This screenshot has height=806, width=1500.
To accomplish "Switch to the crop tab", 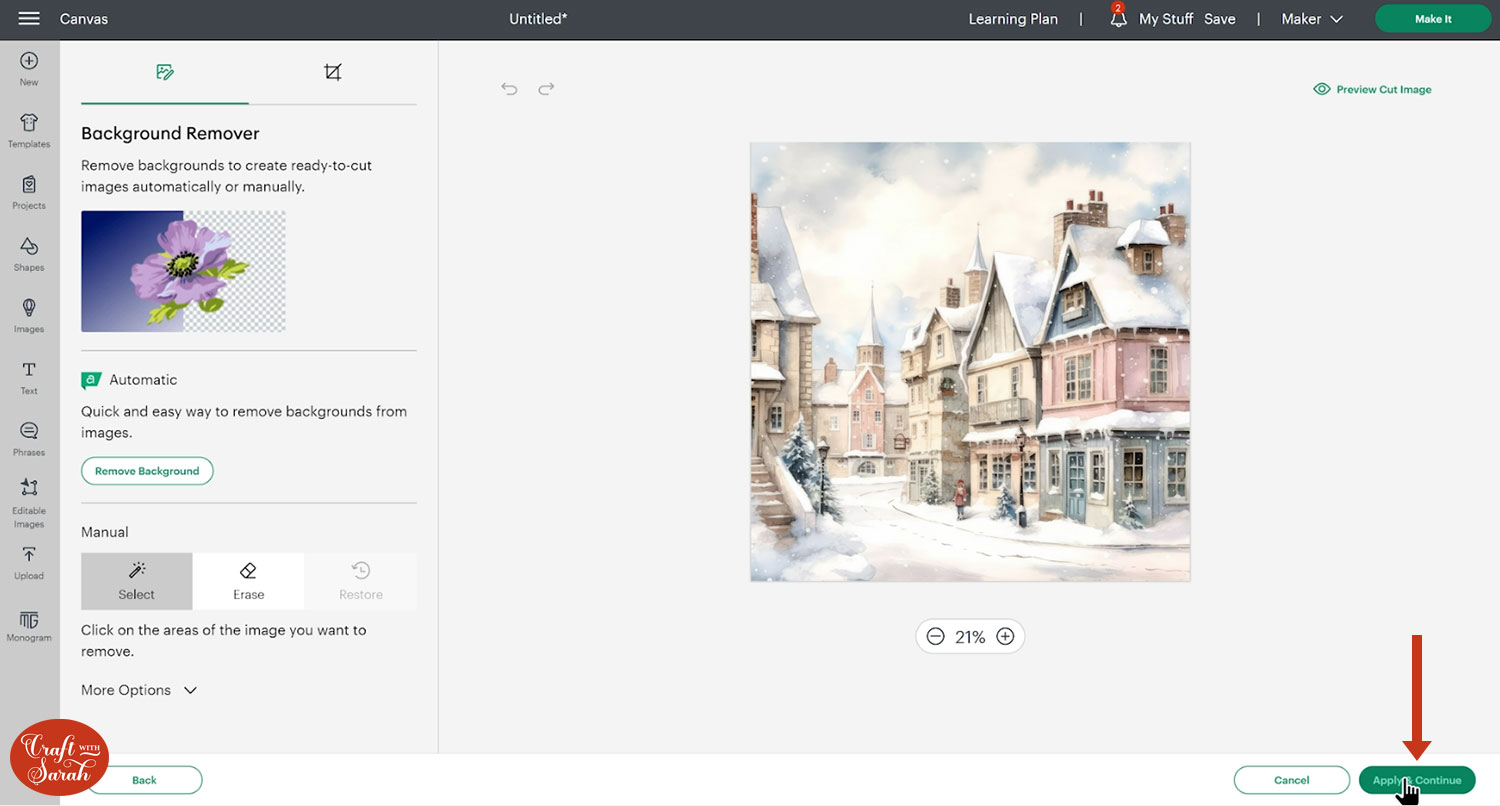I will 333,72.
